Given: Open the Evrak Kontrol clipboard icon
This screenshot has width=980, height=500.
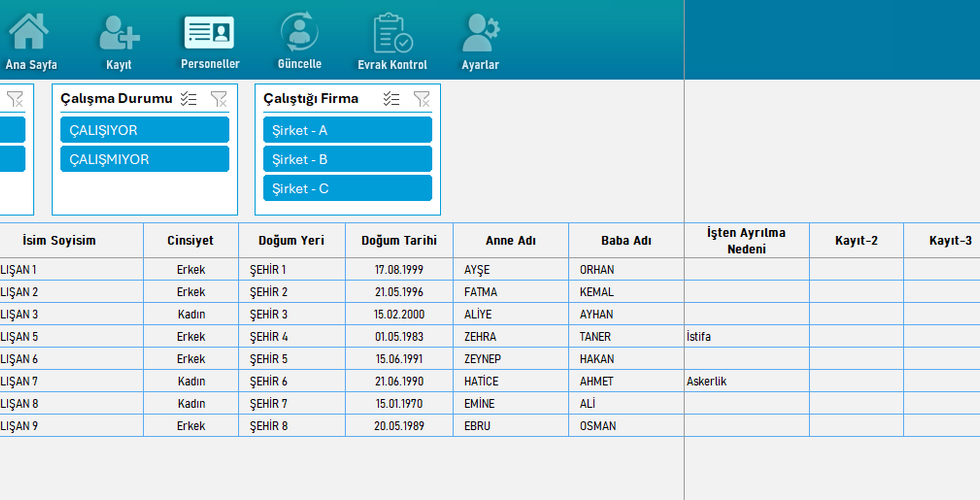Looking at the screenshot, I should click(392, 32).
